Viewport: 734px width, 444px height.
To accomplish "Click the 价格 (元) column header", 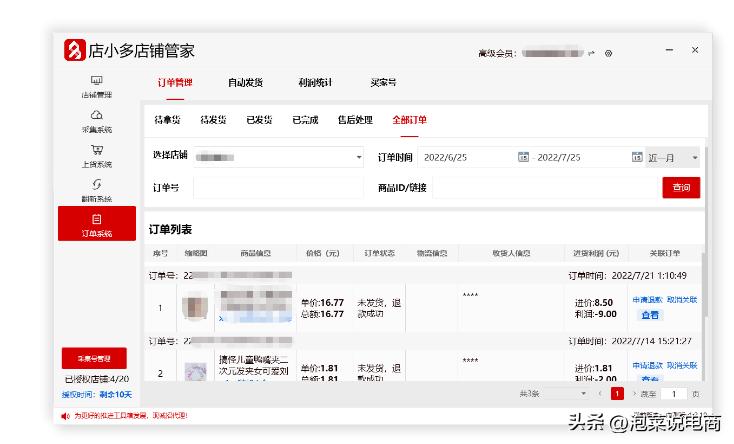I will click(x=323, y=253).
